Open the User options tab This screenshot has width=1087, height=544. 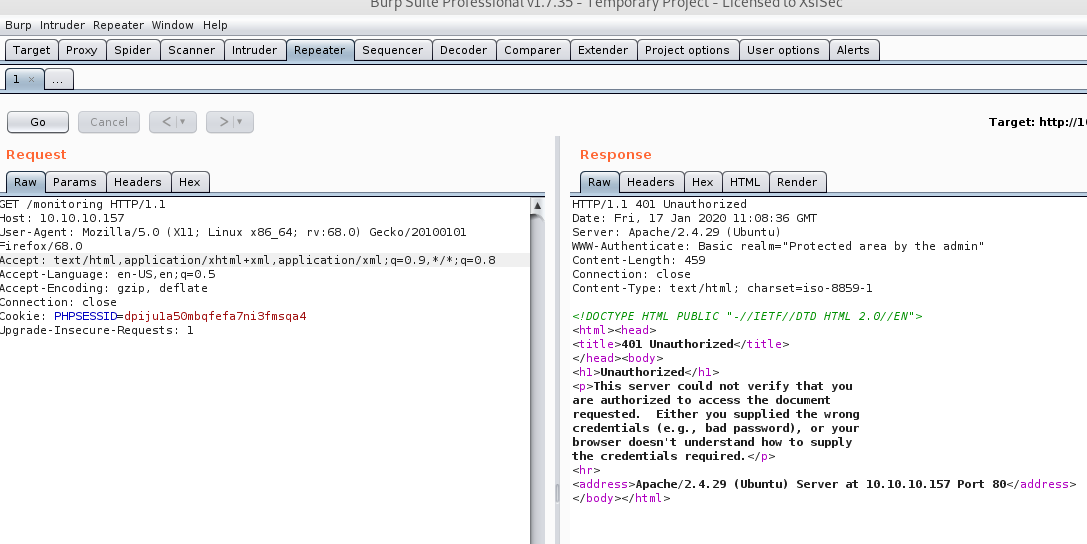[x=783, y=50]
